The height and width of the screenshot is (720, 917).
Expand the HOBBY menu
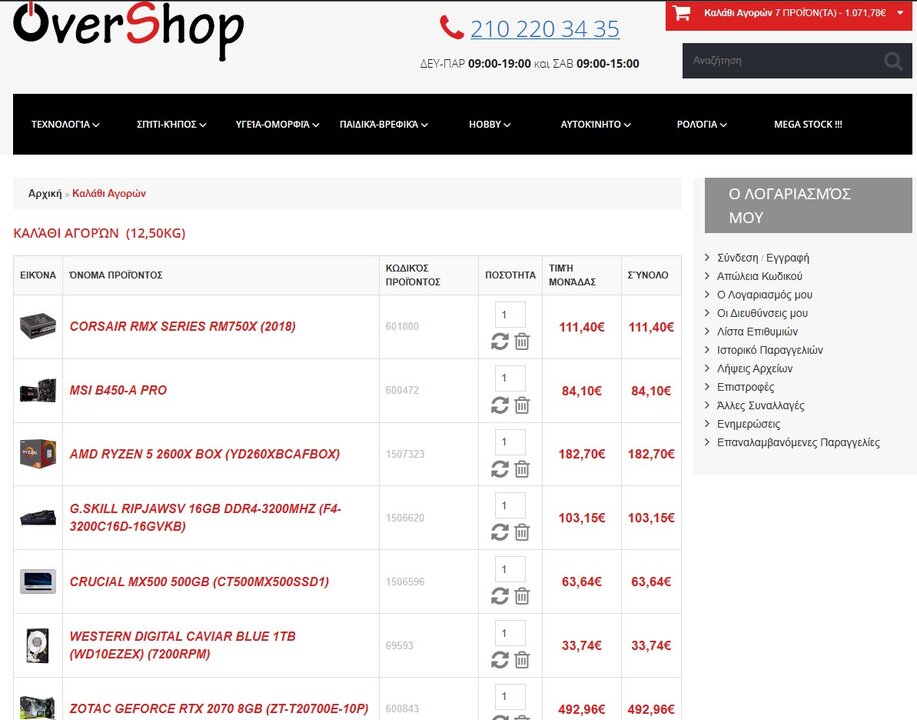tap(489, 125)
